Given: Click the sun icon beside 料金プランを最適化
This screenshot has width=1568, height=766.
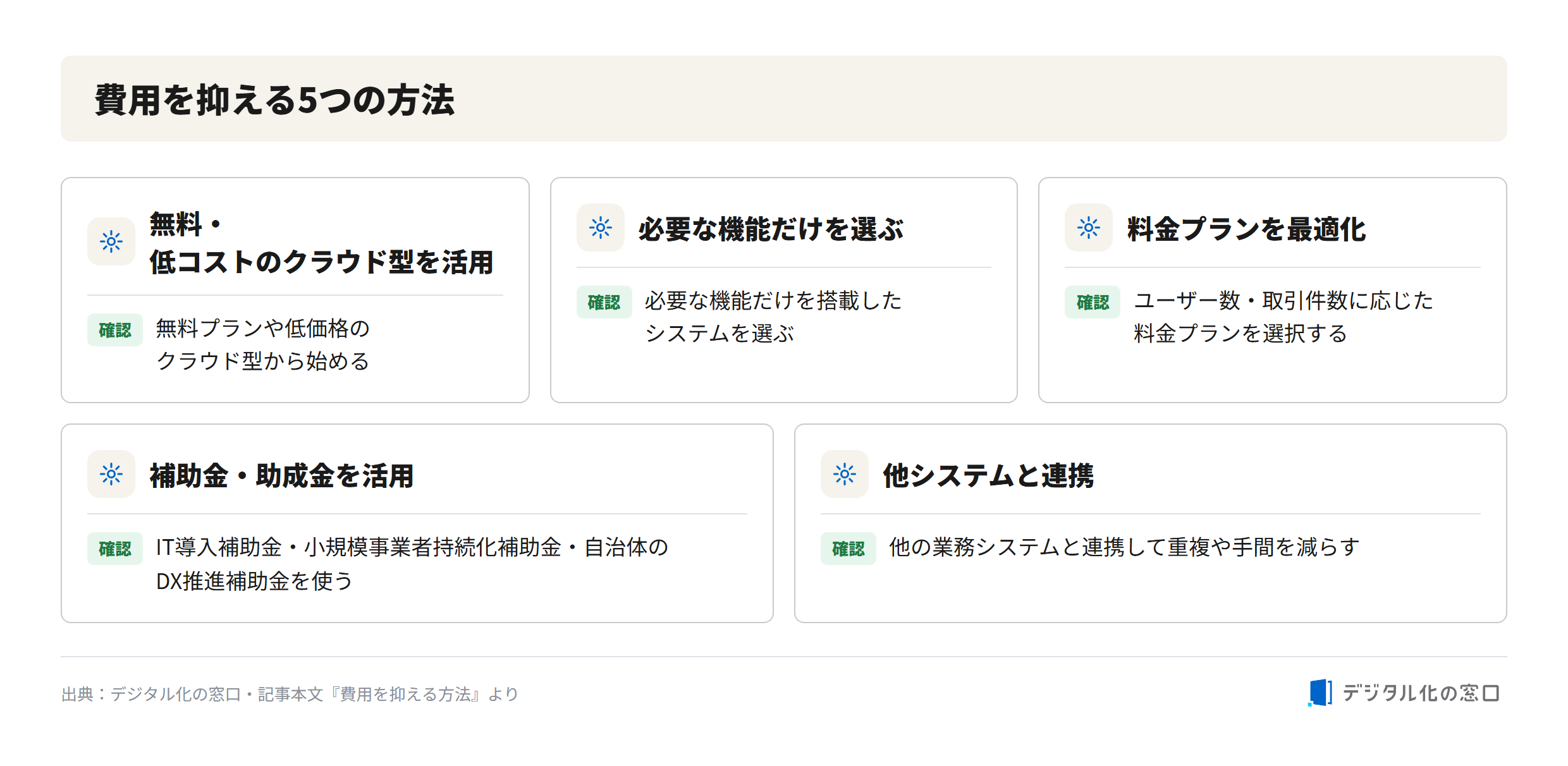Looking at the screenshot, I should tap(1089, 228).
